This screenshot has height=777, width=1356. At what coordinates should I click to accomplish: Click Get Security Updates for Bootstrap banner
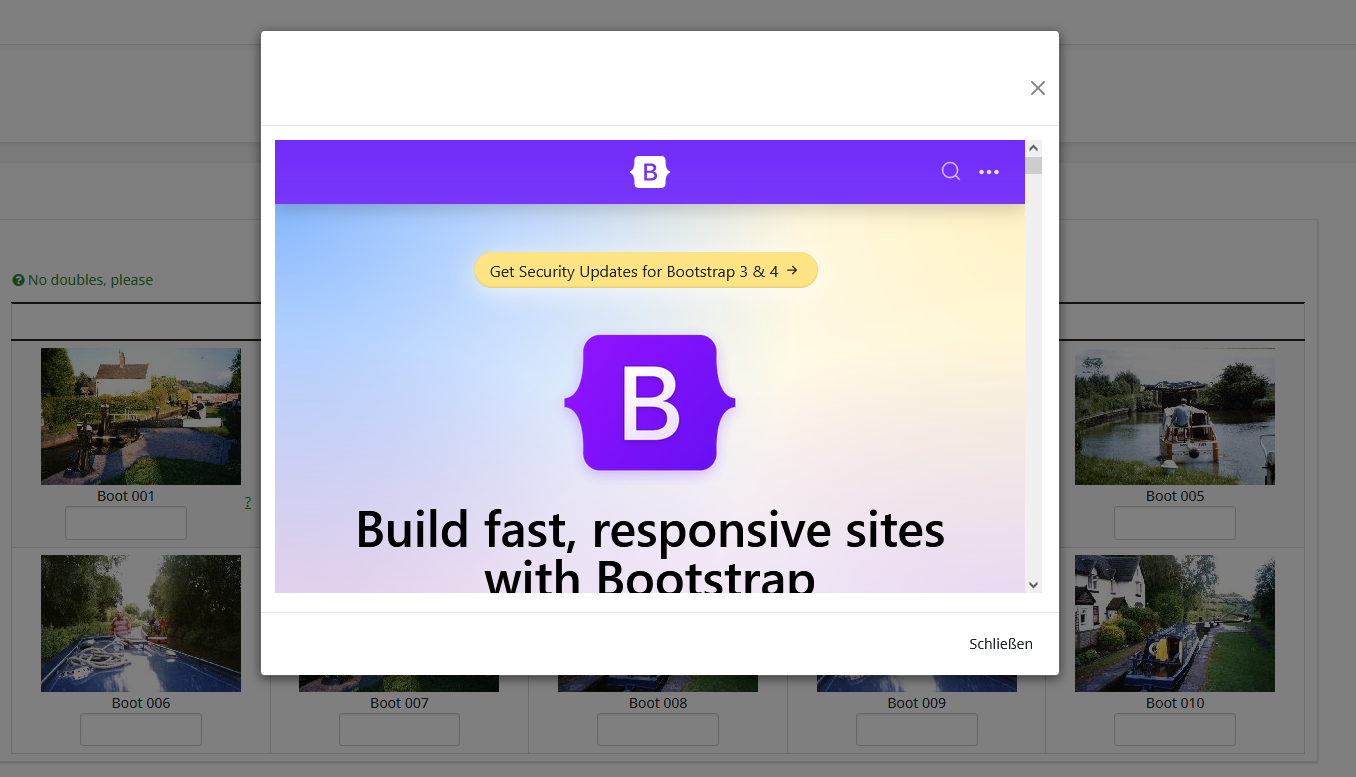click(x=633, y=271)
